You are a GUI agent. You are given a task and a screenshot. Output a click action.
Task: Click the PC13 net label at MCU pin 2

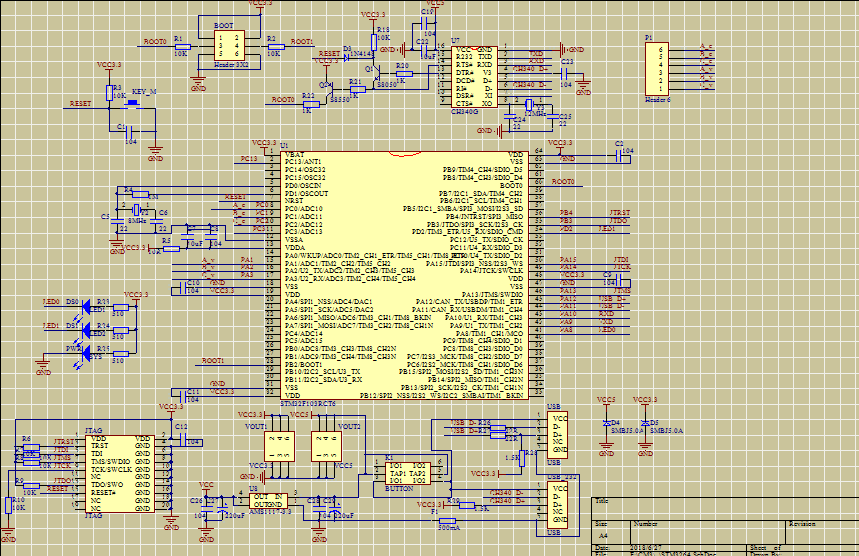[x=249, y=159]
